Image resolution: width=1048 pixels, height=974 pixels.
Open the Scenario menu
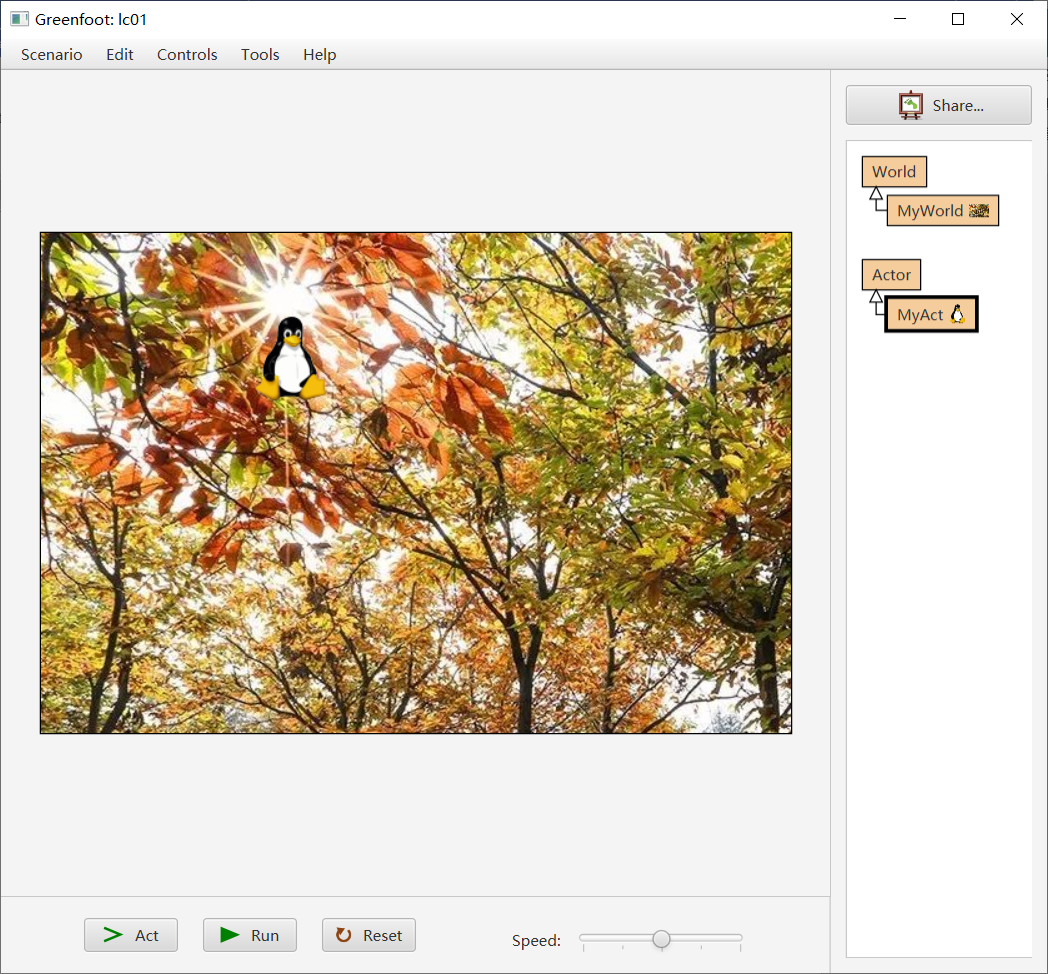click(52, 55)
